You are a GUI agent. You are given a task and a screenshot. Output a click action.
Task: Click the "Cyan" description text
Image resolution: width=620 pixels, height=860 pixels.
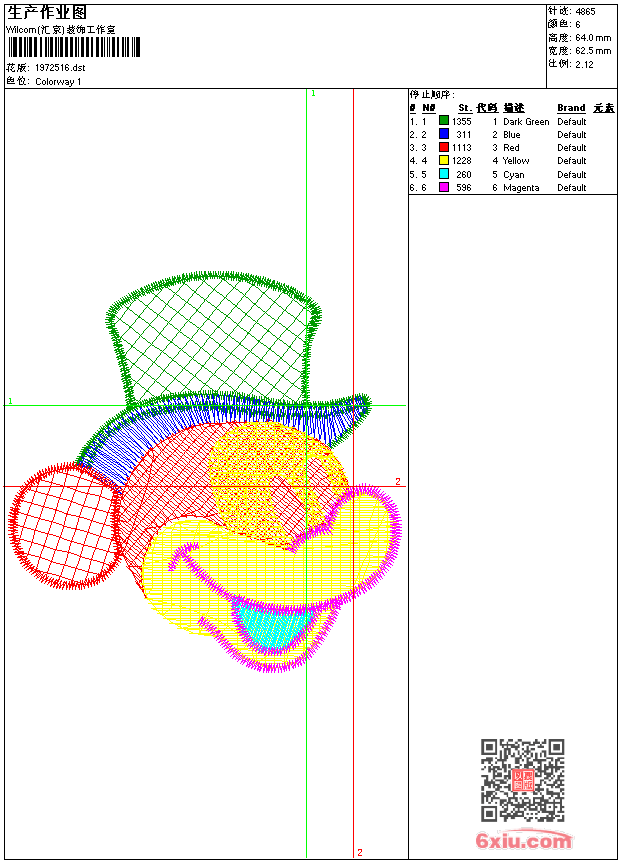[514, 174]
